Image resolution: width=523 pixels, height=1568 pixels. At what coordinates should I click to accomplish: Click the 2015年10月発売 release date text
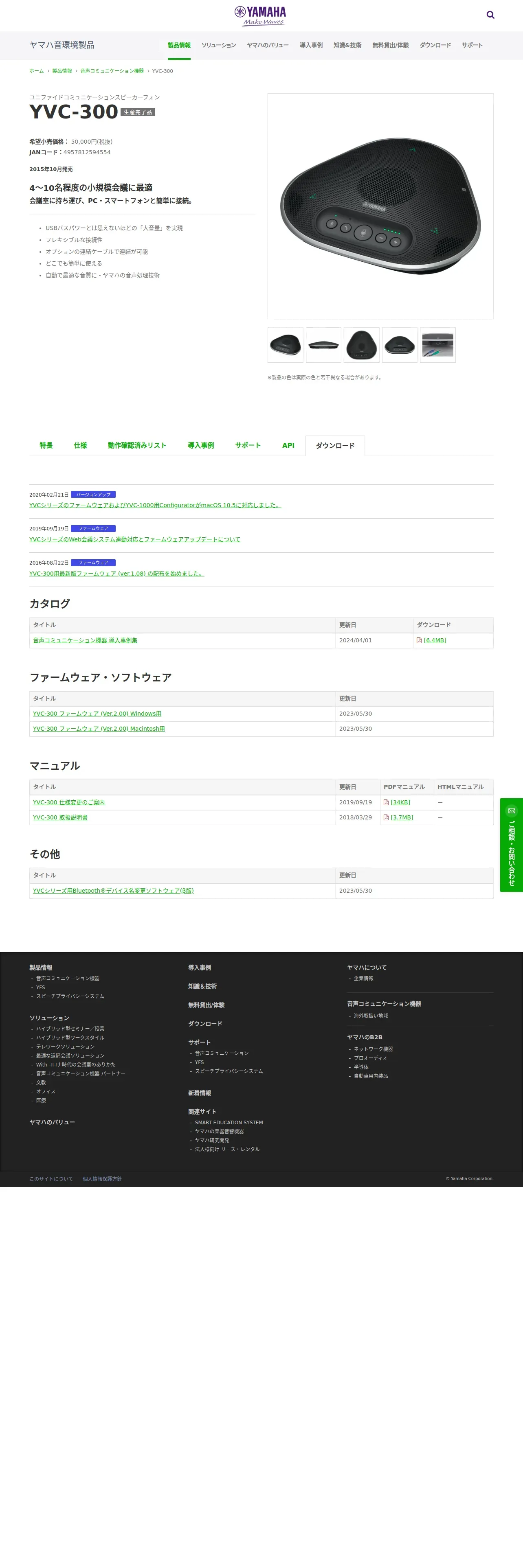tap(51, 169)
